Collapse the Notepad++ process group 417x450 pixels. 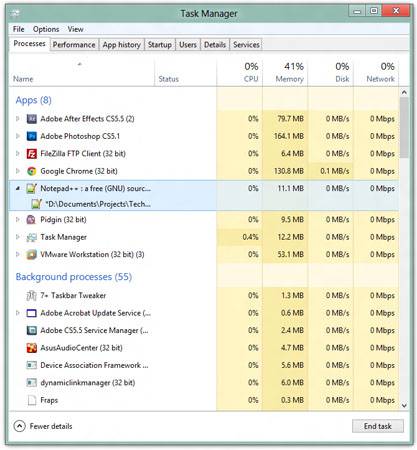point(18,188)
